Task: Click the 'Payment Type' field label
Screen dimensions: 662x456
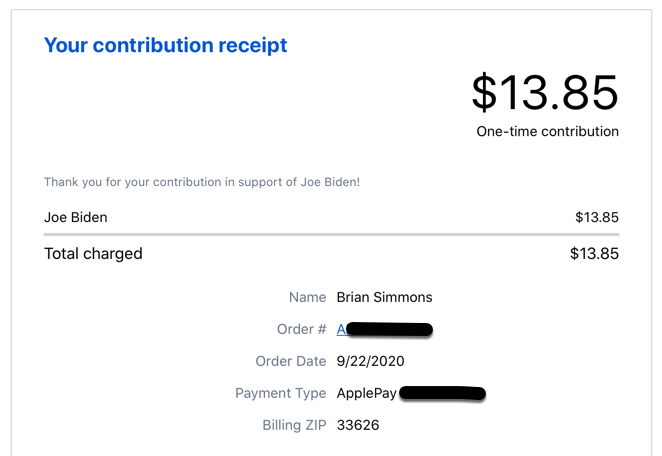Action: [281, 393]
